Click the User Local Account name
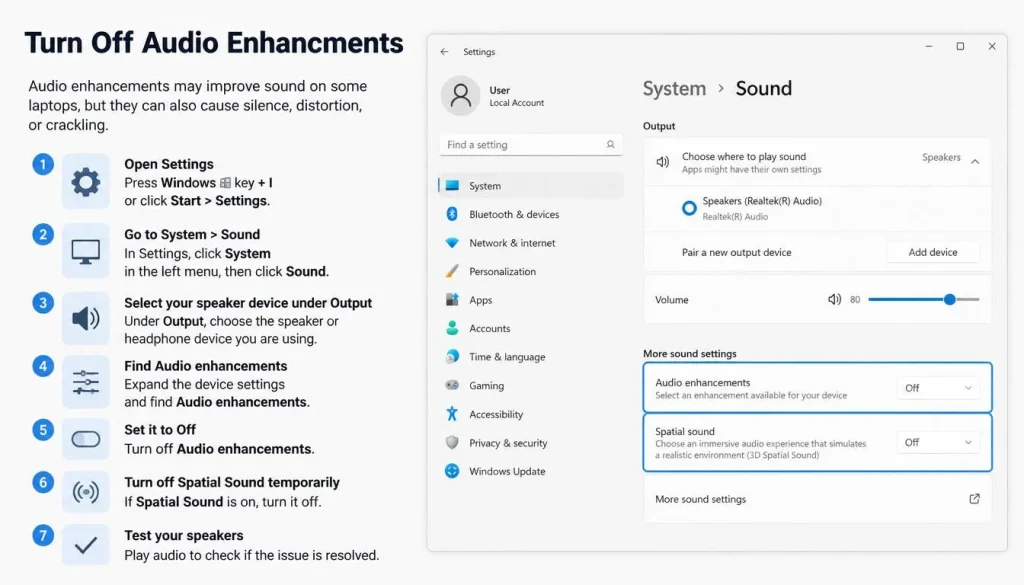Image resolution: width=1024 pixels, height=585 pixels. 516,96
